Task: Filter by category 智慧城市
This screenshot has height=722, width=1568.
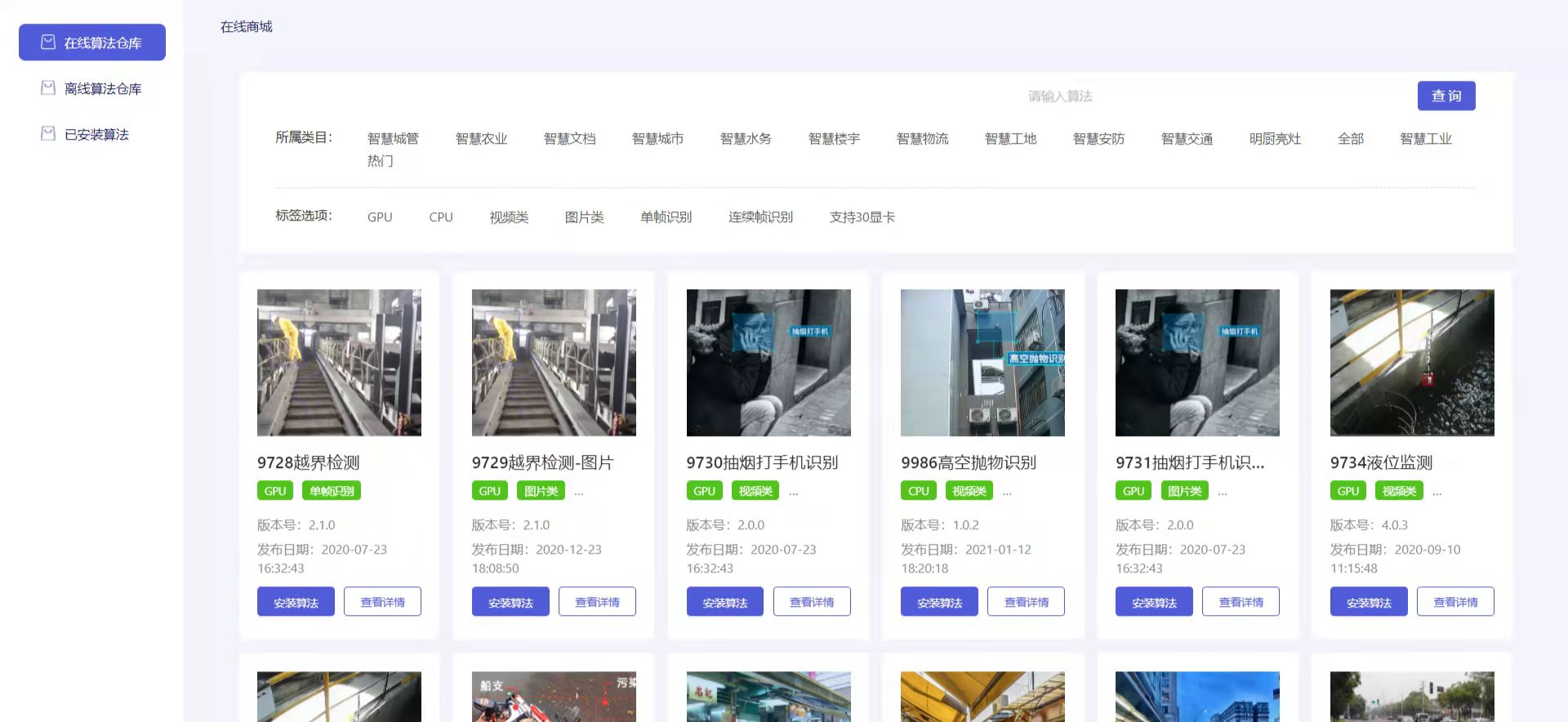Action: point(657,139)
